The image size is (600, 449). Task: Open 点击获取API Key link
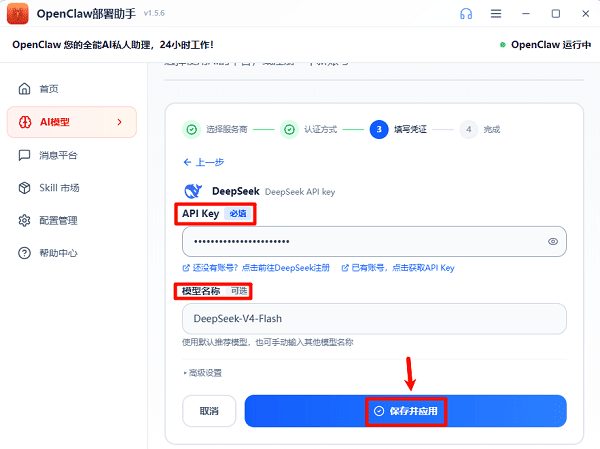[x=398, y=268]
